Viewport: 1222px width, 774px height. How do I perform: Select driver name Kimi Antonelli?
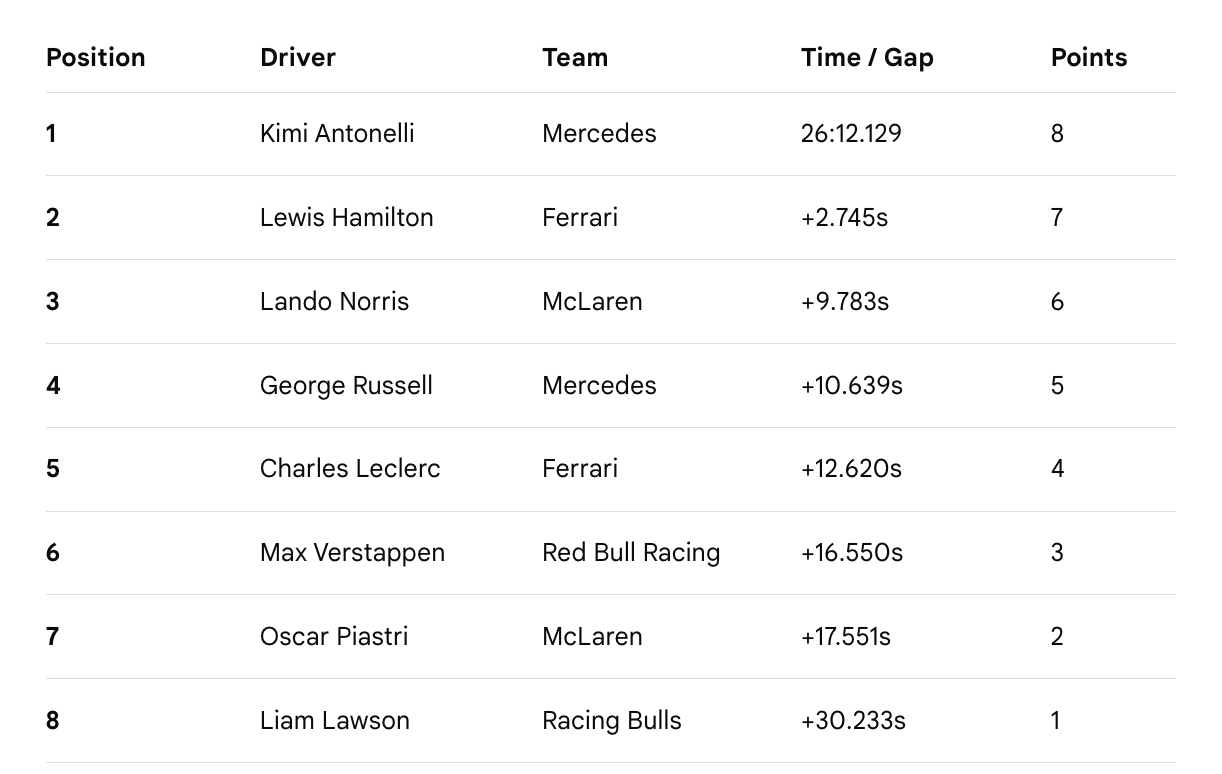(337, 133)
